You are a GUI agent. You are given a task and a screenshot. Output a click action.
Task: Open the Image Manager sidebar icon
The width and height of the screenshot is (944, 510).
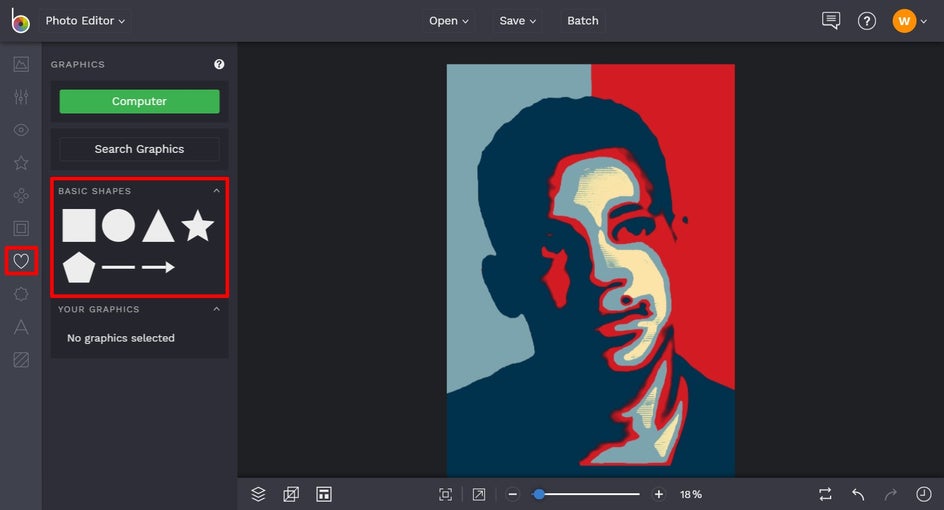21,64
